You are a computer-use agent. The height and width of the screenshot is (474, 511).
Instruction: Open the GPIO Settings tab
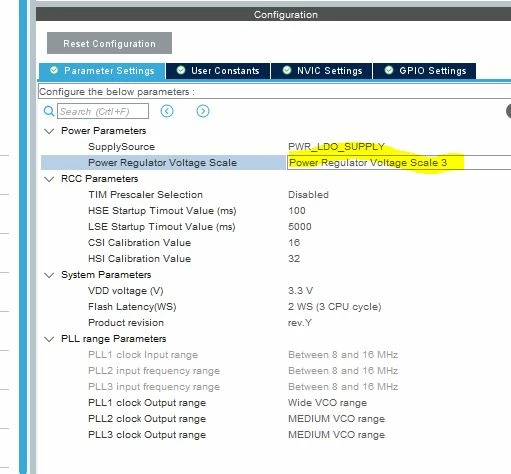[424, 71]
